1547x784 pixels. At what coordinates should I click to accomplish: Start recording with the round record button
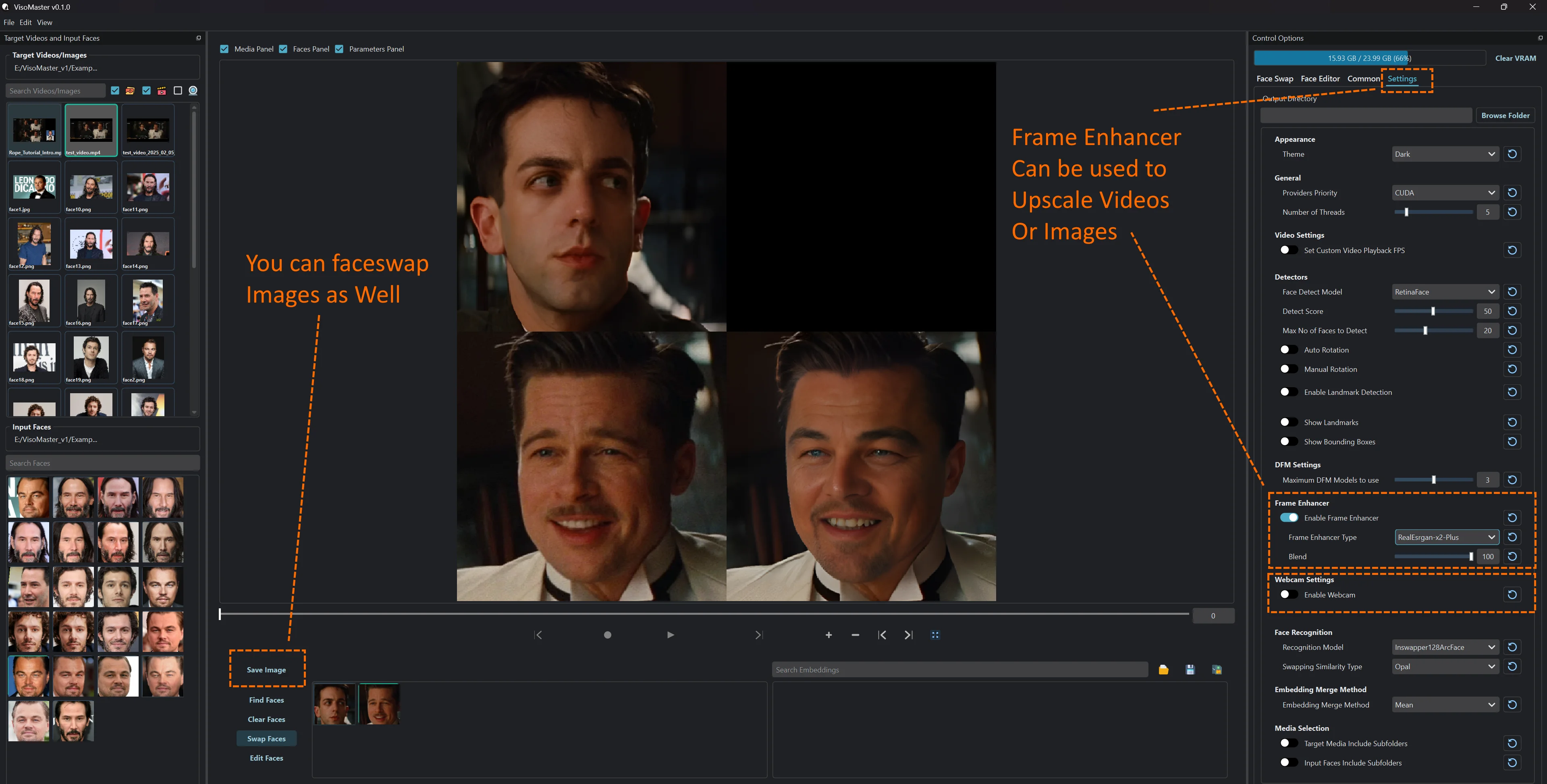coord(607,635)
